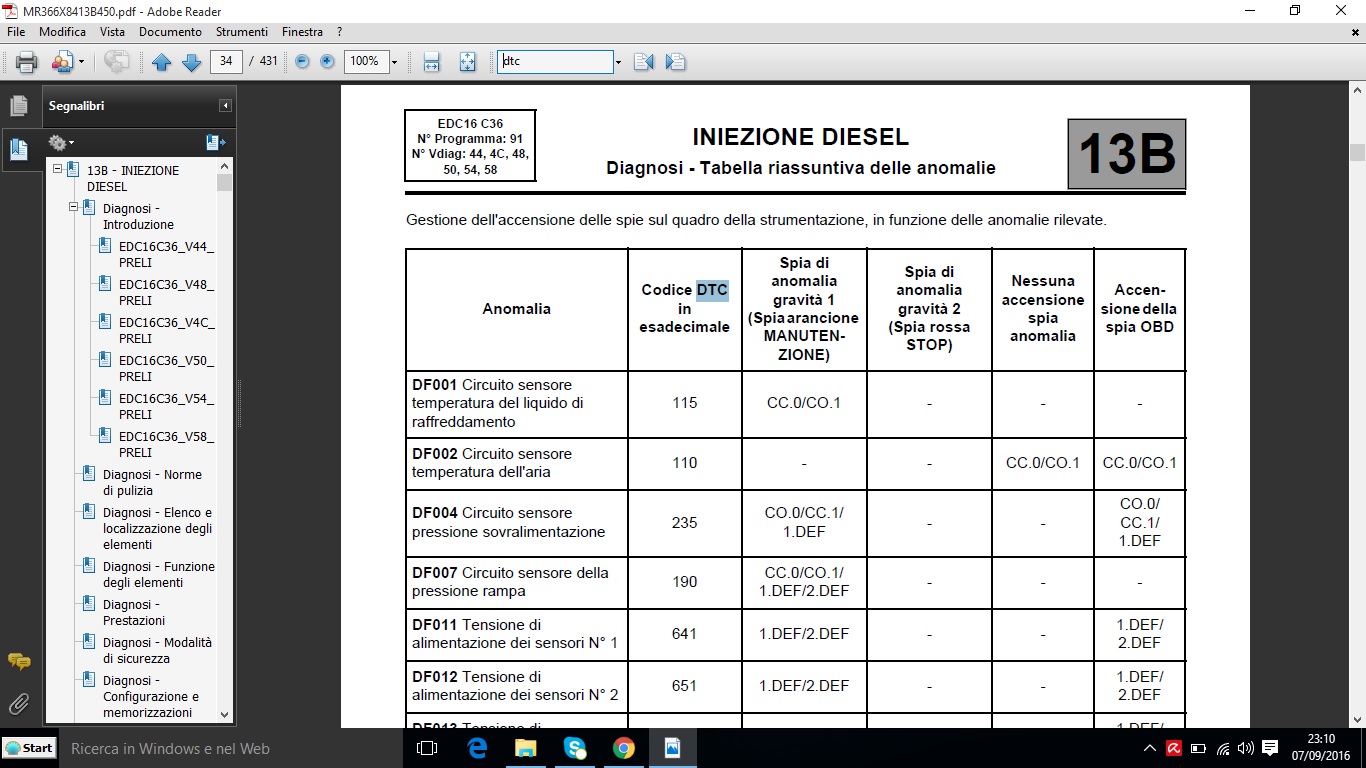Open the Documento menu

click(x=170, y=32)
